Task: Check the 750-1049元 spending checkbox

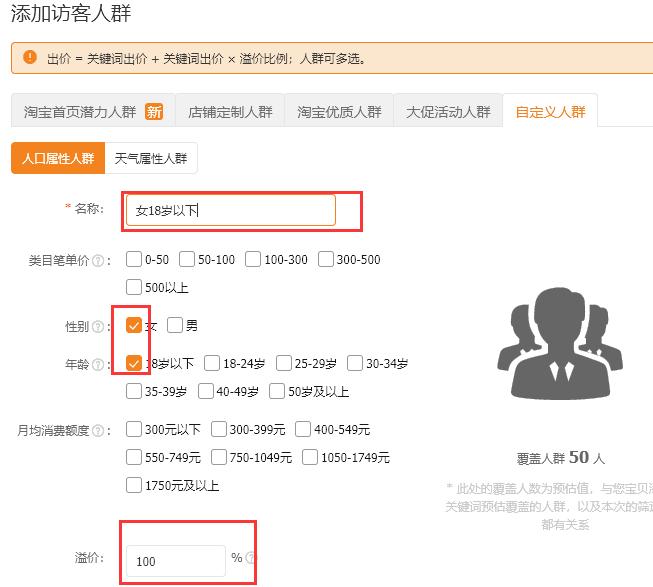Action: 219,457
